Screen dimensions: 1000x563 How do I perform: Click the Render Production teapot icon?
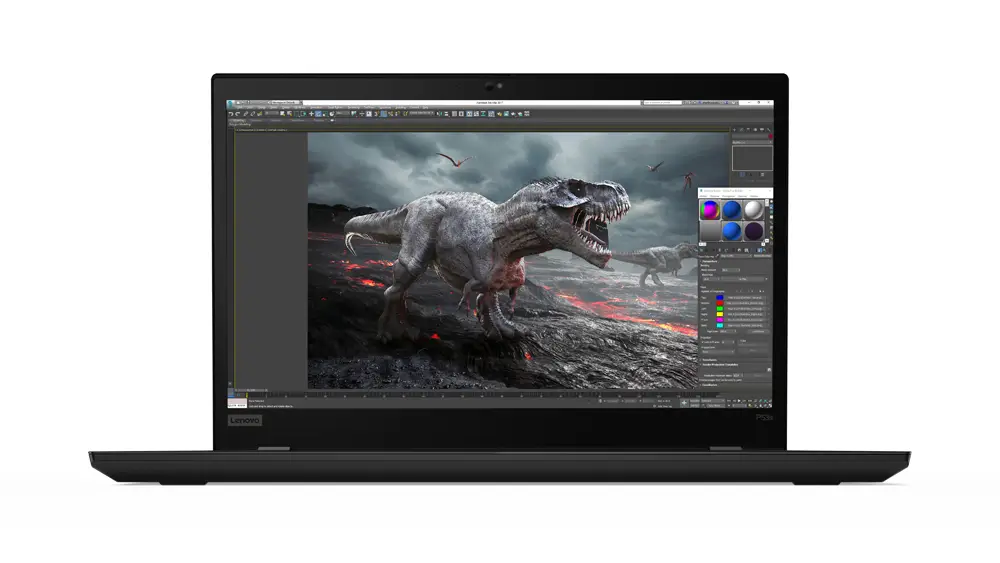pos(513,113)
